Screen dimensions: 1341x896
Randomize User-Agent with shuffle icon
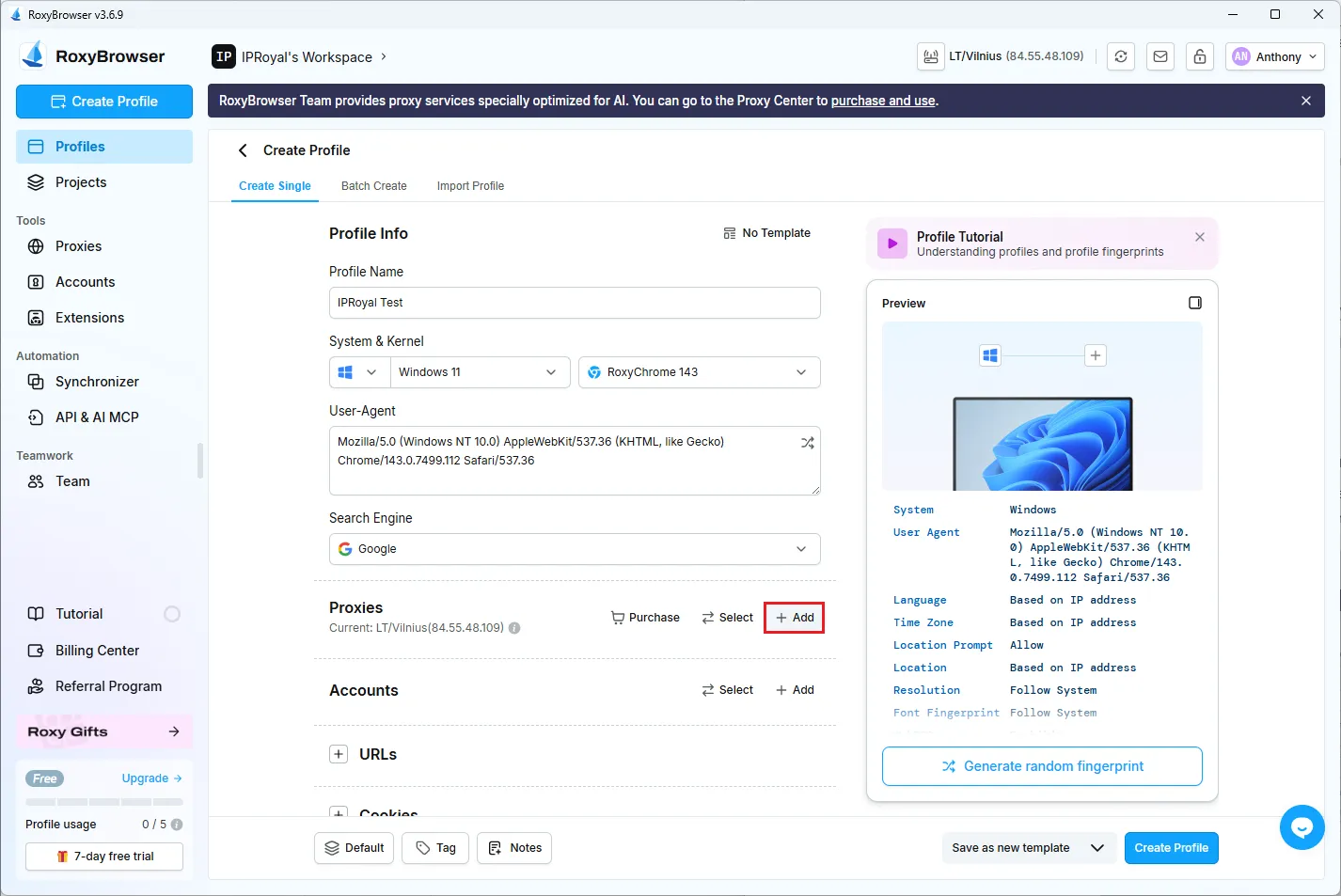tap(807, 443)
